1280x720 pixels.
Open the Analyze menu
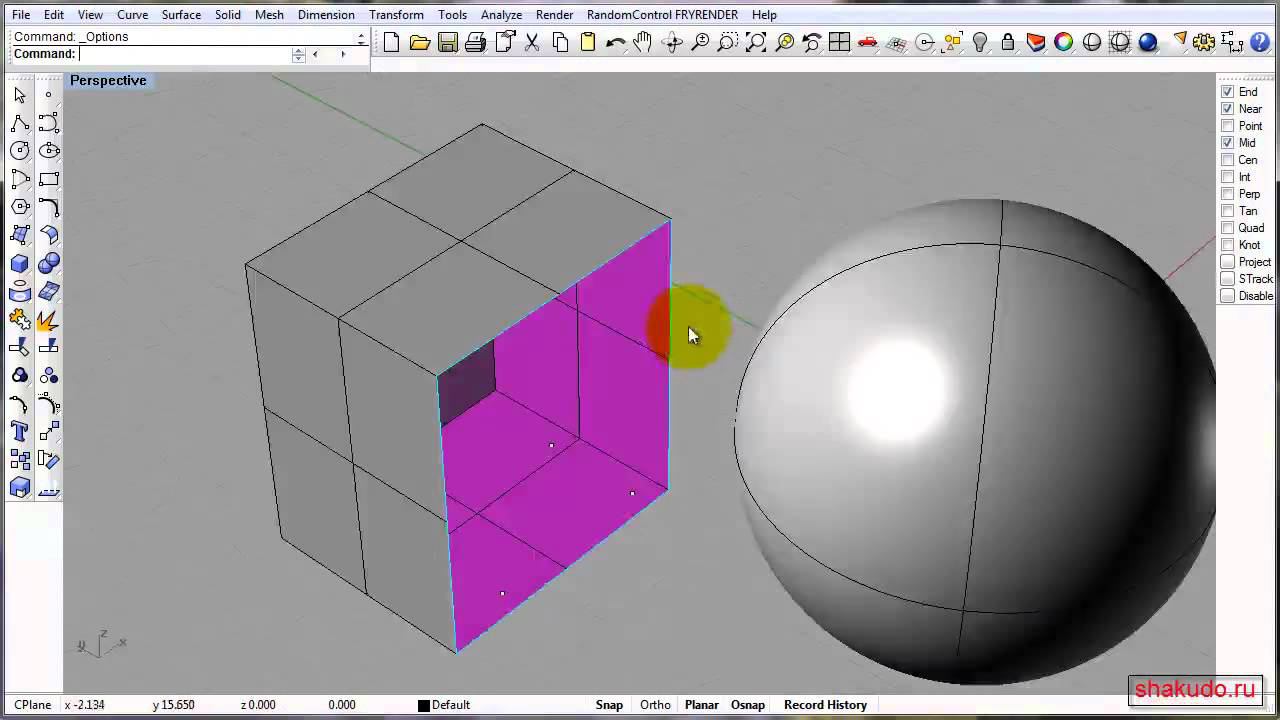point(501,15)
